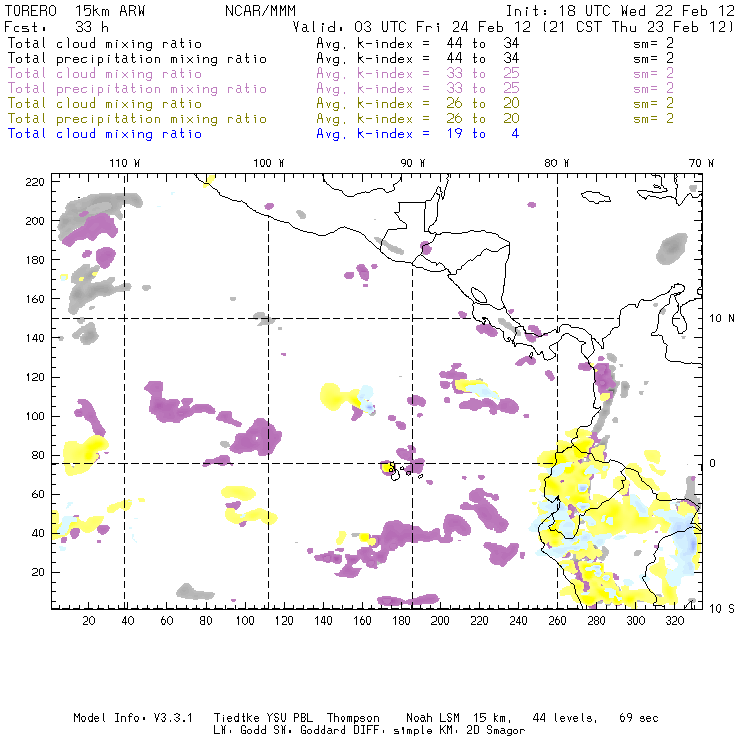The image size is (740, 740).
Task: Click the "220" tick on the vertical axis
Action: (35, 182)
